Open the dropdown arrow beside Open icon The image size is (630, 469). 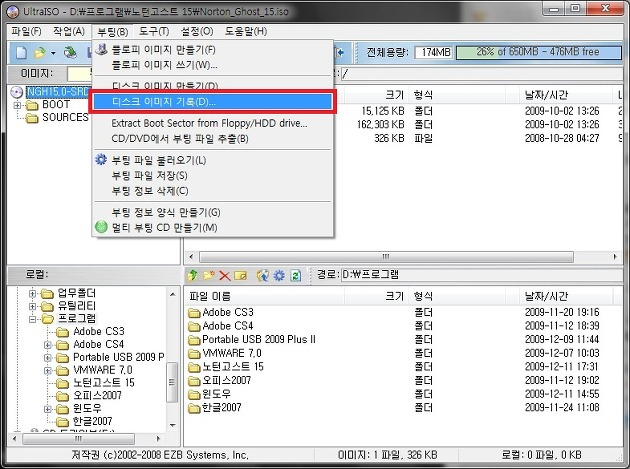(53, 53)
